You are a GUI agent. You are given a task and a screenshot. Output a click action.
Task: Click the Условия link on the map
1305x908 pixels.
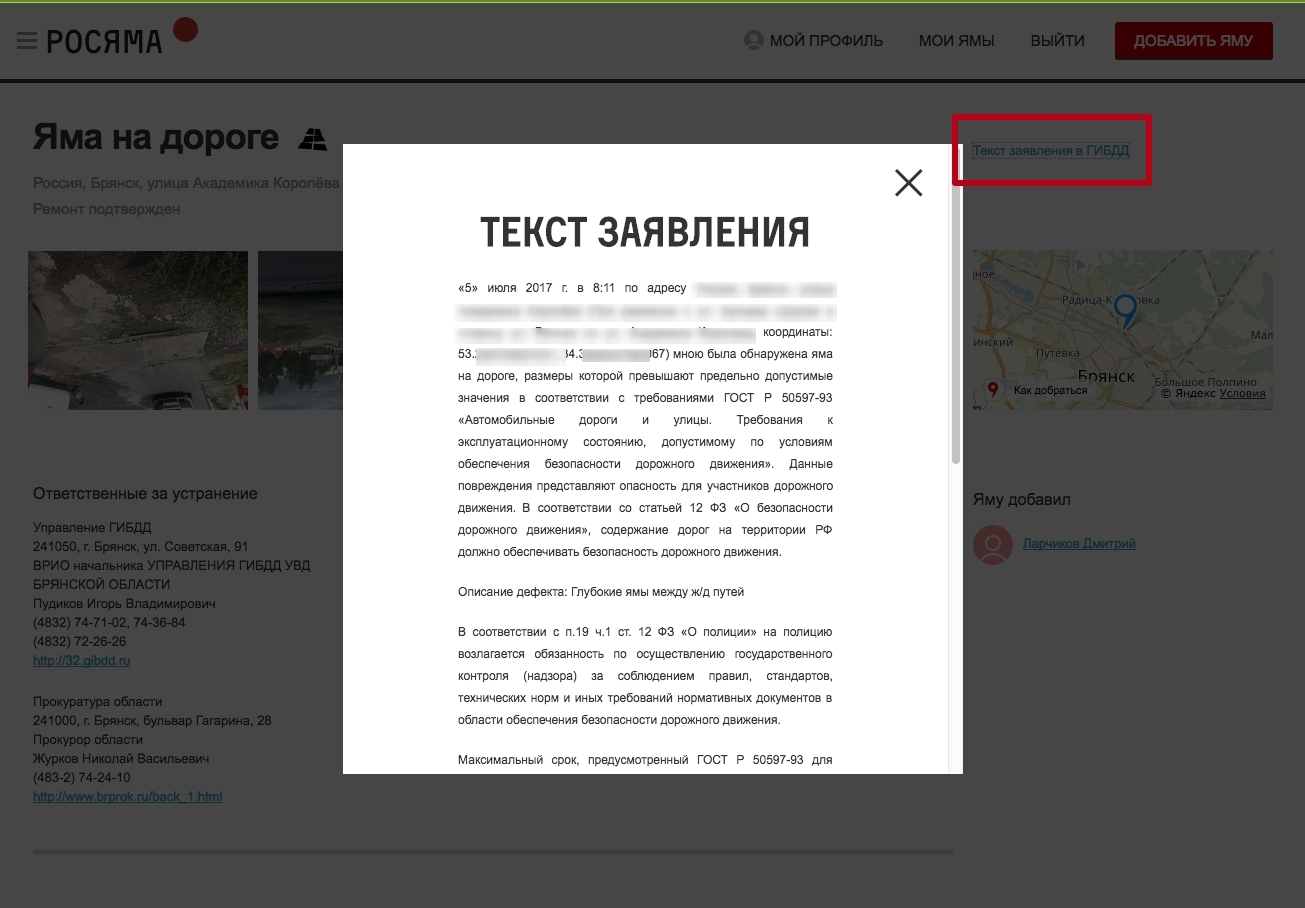click(x=1242, y=393)
